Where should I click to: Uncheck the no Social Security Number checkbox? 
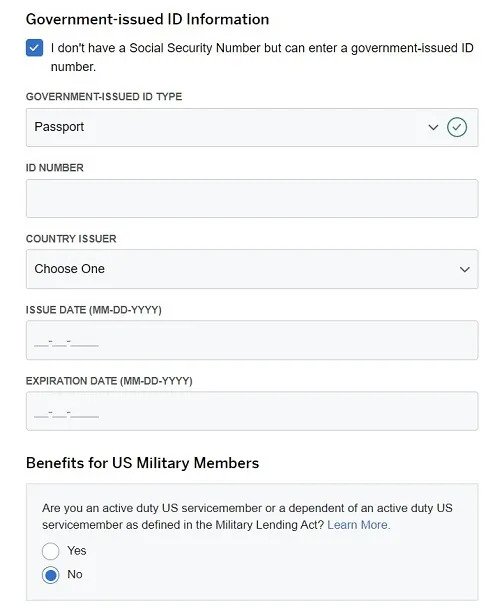click(x=34, y=48)
